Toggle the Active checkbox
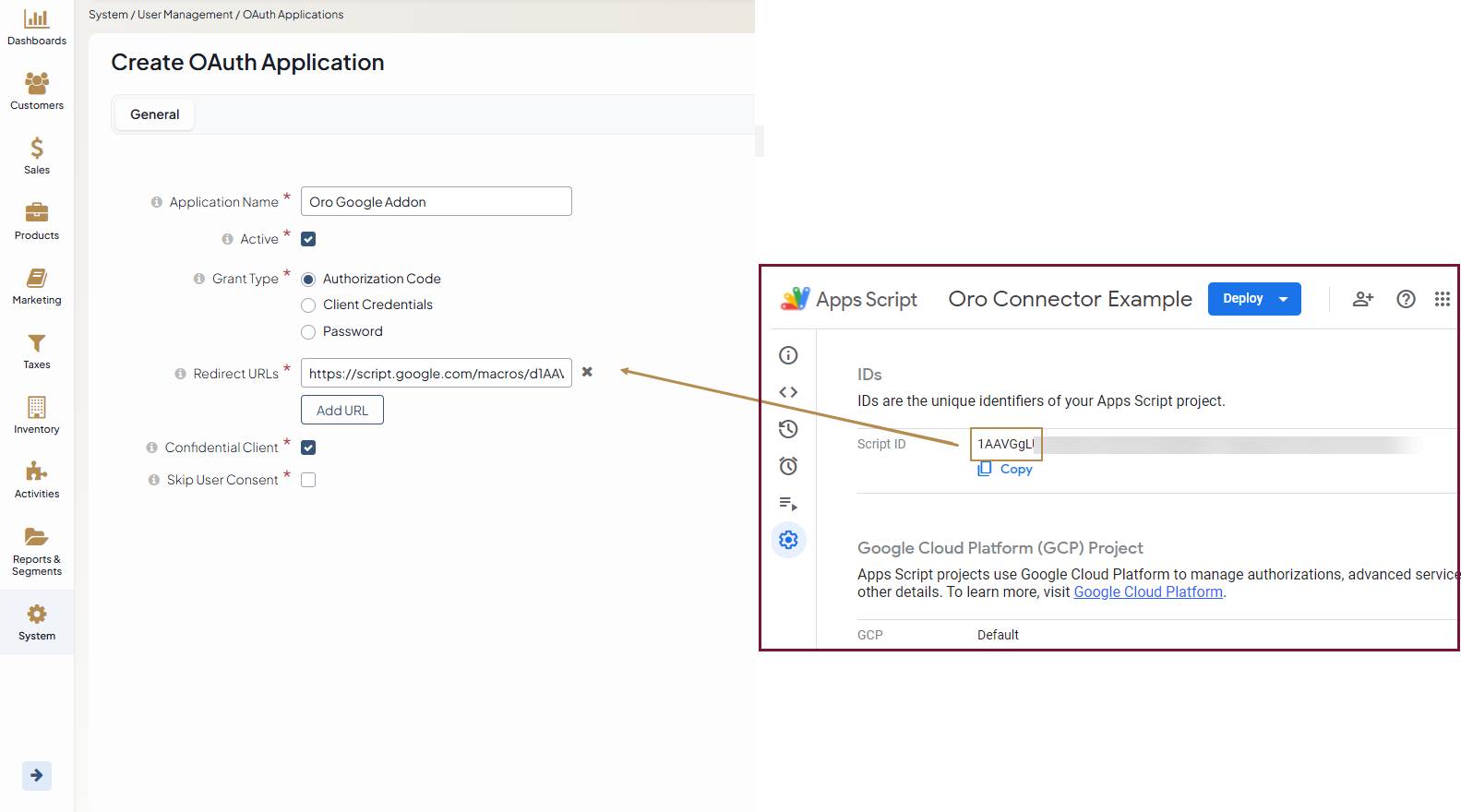This screenshot has height=812, width=1461. 308,239
